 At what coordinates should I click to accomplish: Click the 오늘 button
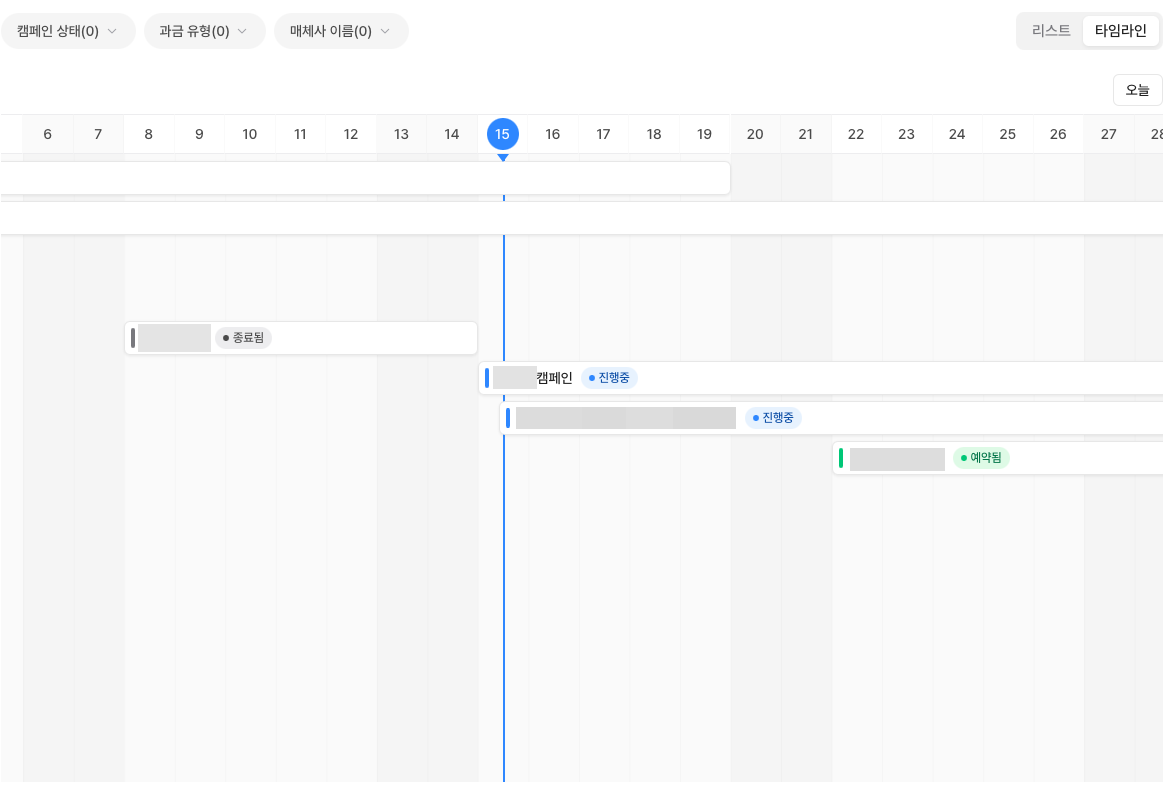(1137, 90)
